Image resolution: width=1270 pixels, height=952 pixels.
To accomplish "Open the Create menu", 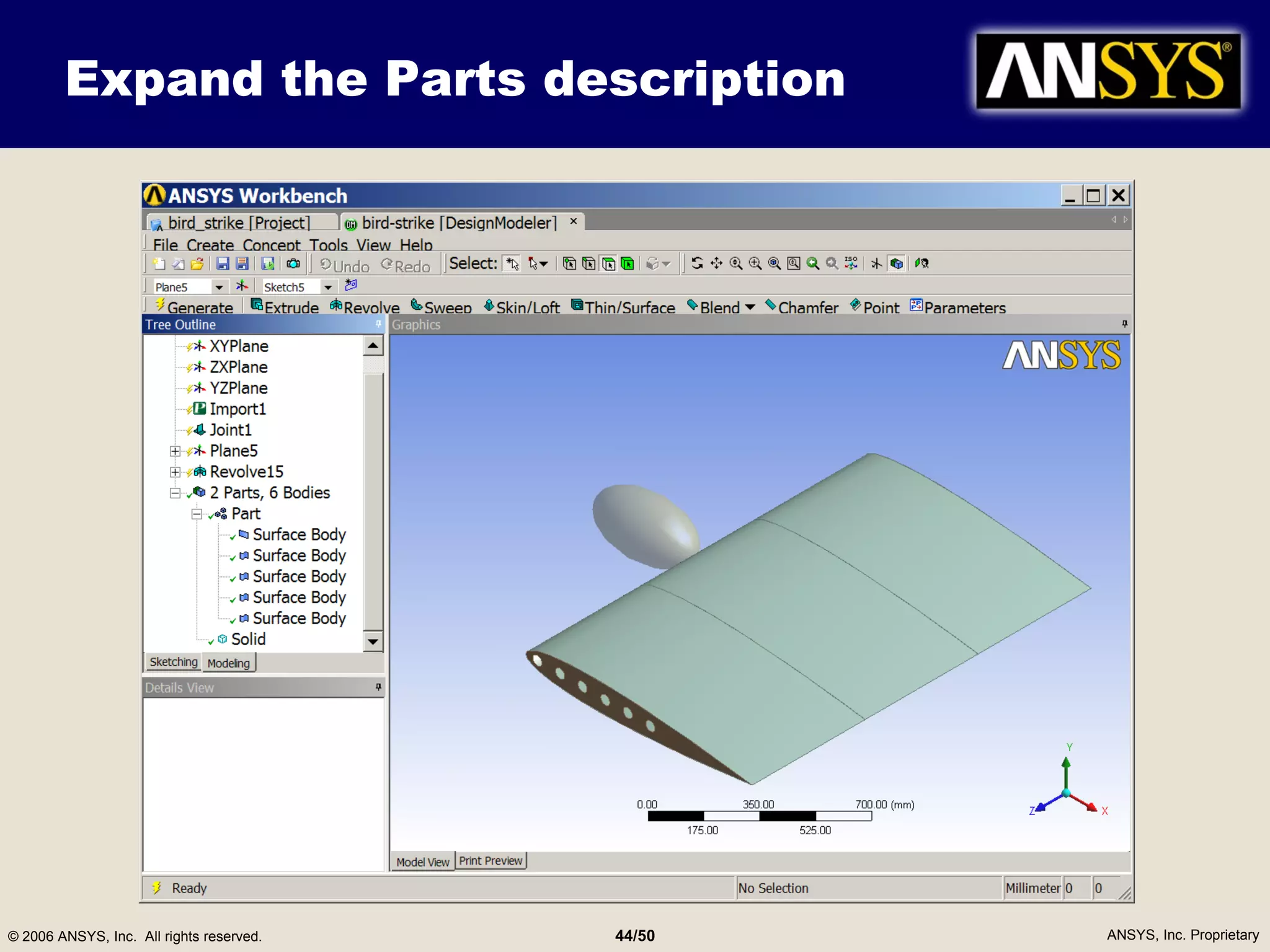I will [210, 245].
